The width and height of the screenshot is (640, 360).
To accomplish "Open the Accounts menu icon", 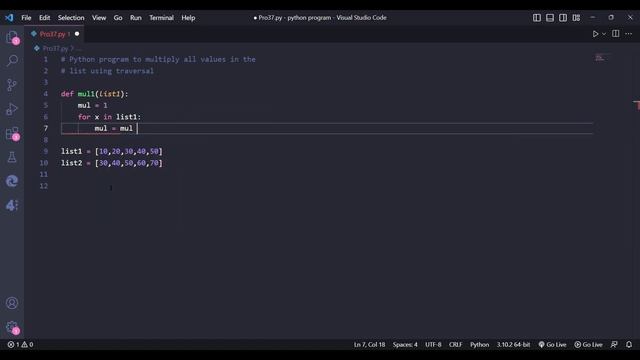I will [12, 303].
